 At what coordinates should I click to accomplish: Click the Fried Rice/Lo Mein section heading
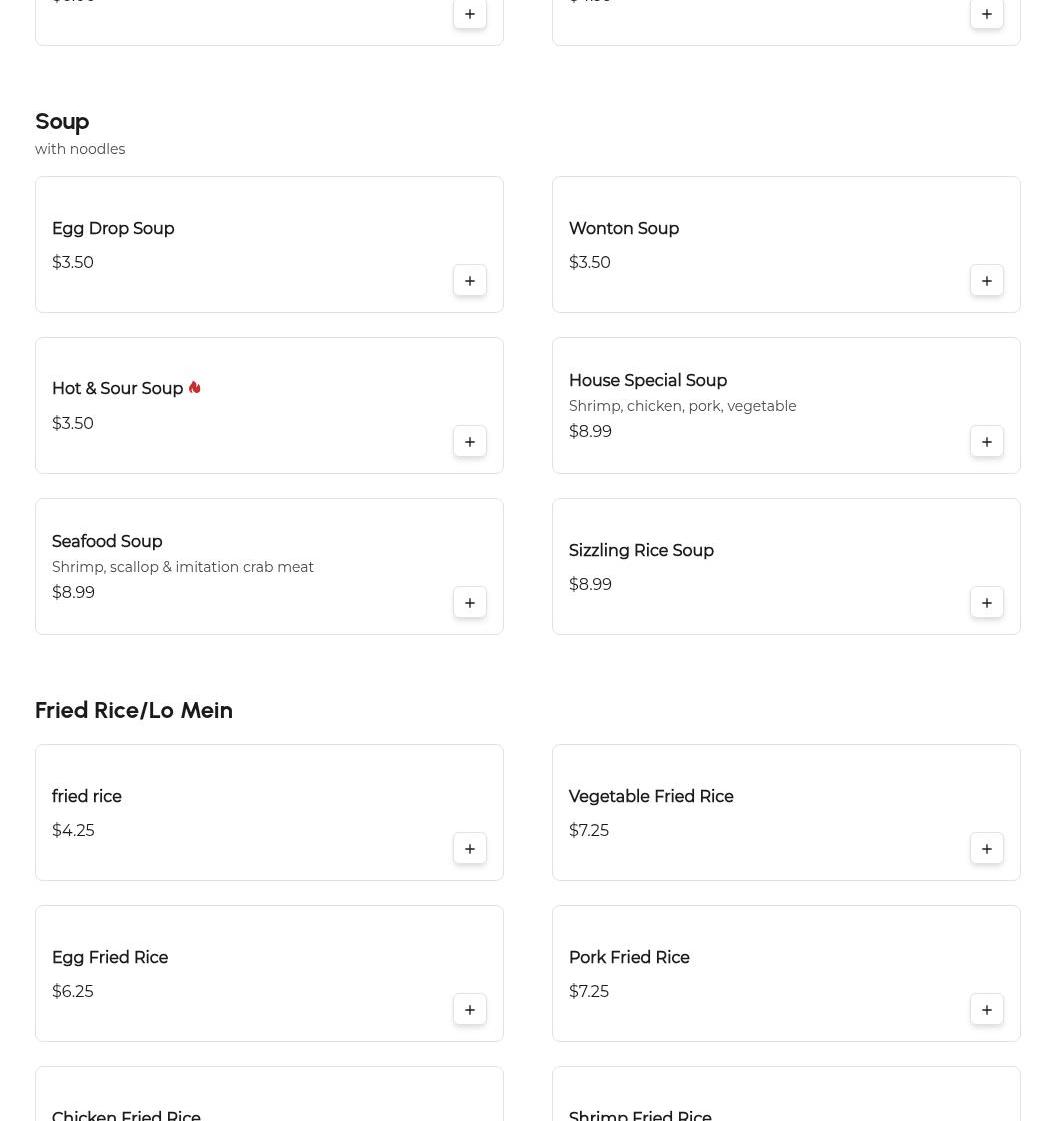pyautogui.click(x=134, y=710)
